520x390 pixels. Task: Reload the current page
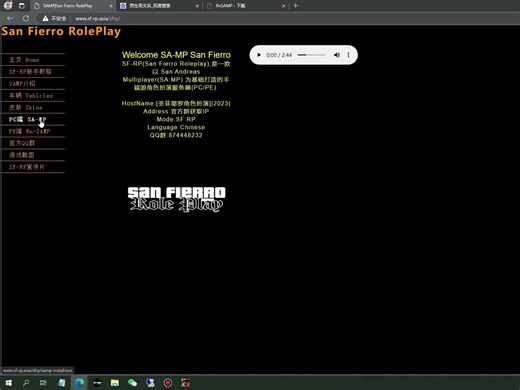pyautogui.click(x=26, y=18)
